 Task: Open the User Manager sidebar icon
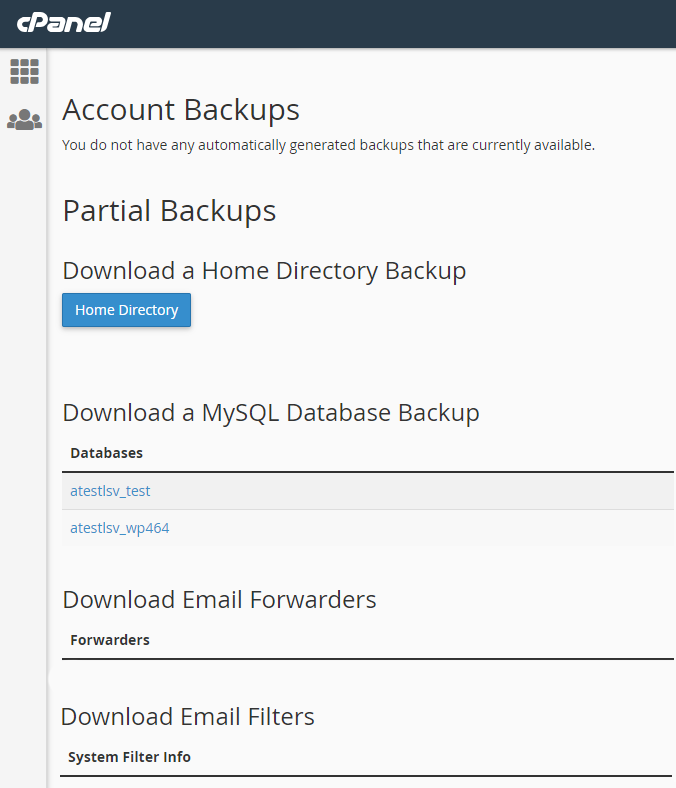click(x=24, y=120)
